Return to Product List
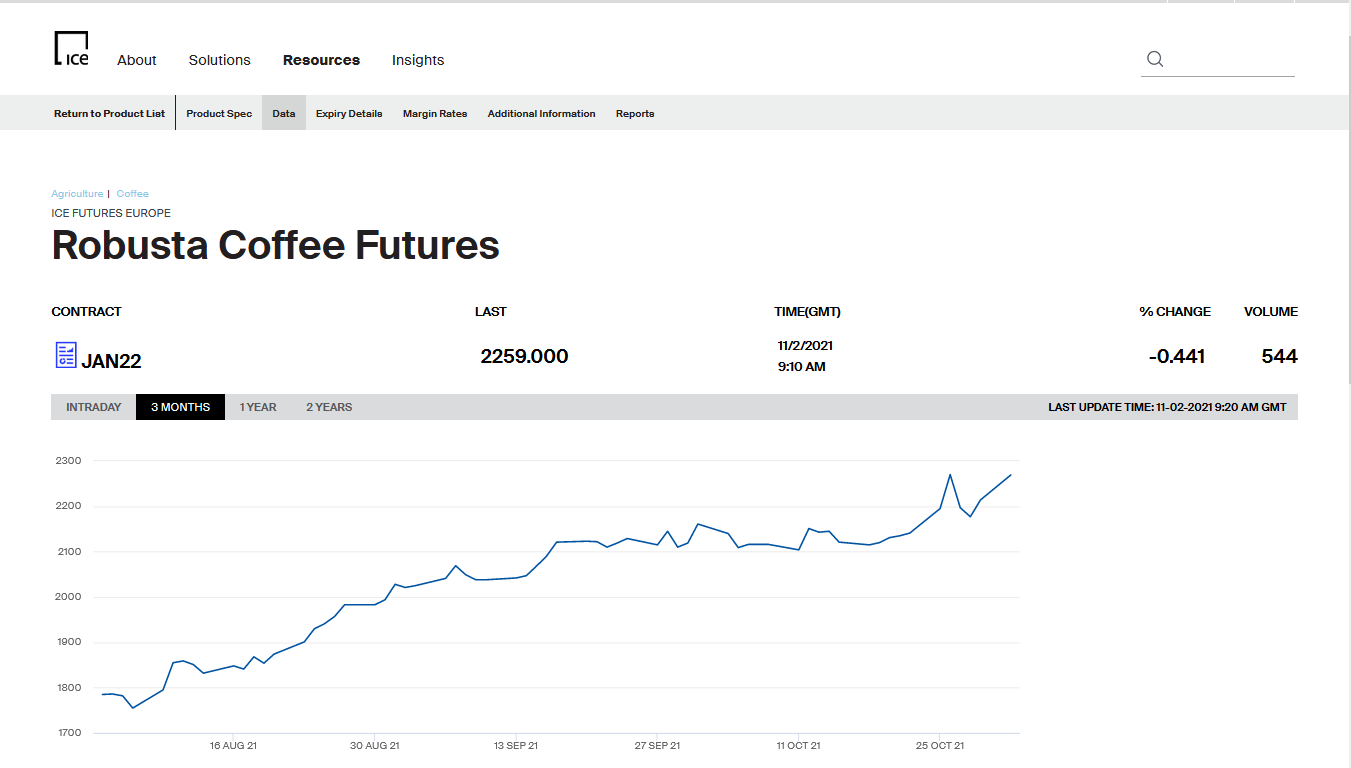This screenshot has width=1351, height=768. [x=110, y=113]
